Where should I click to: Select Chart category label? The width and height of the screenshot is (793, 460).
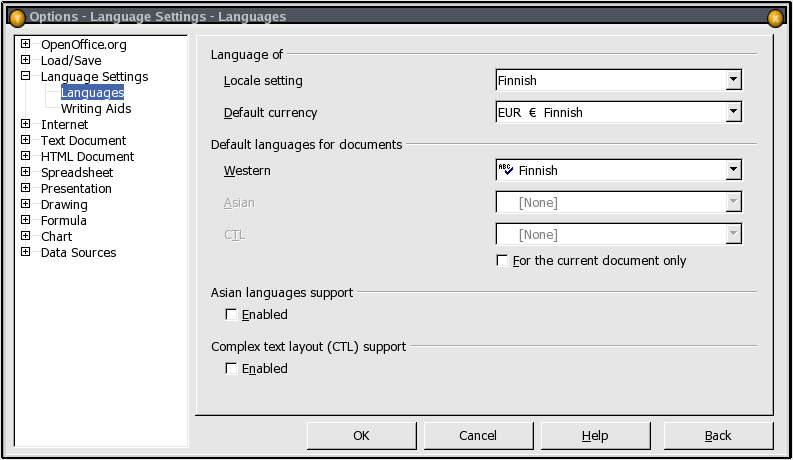tap(56, 237)
